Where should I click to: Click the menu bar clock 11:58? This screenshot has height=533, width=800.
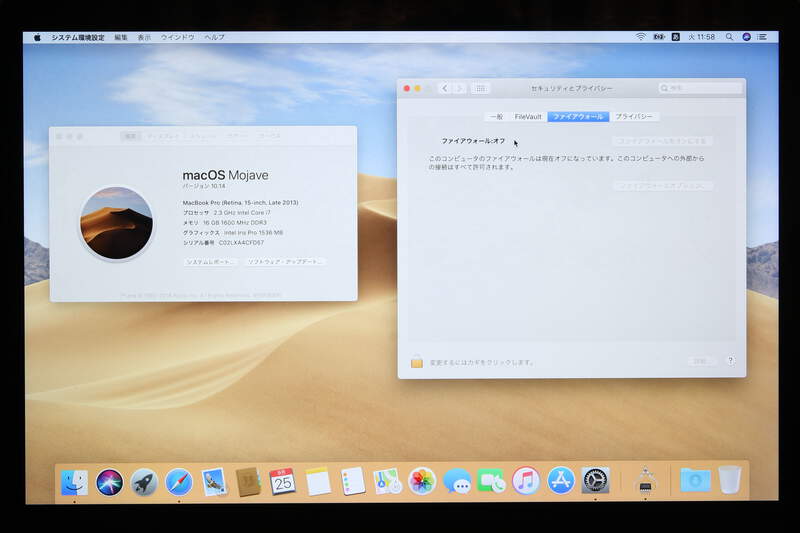[702, 37]
